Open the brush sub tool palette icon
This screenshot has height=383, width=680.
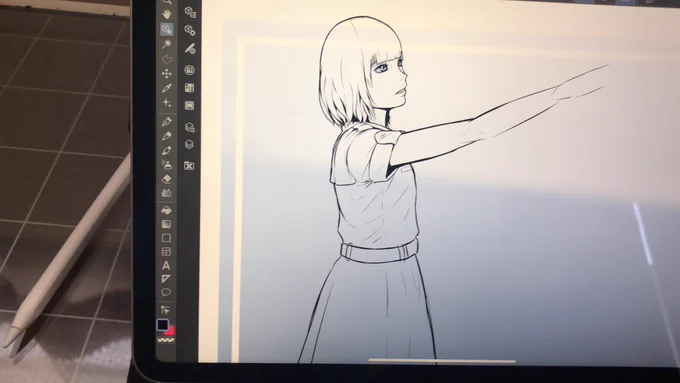[x=190, y=49]
